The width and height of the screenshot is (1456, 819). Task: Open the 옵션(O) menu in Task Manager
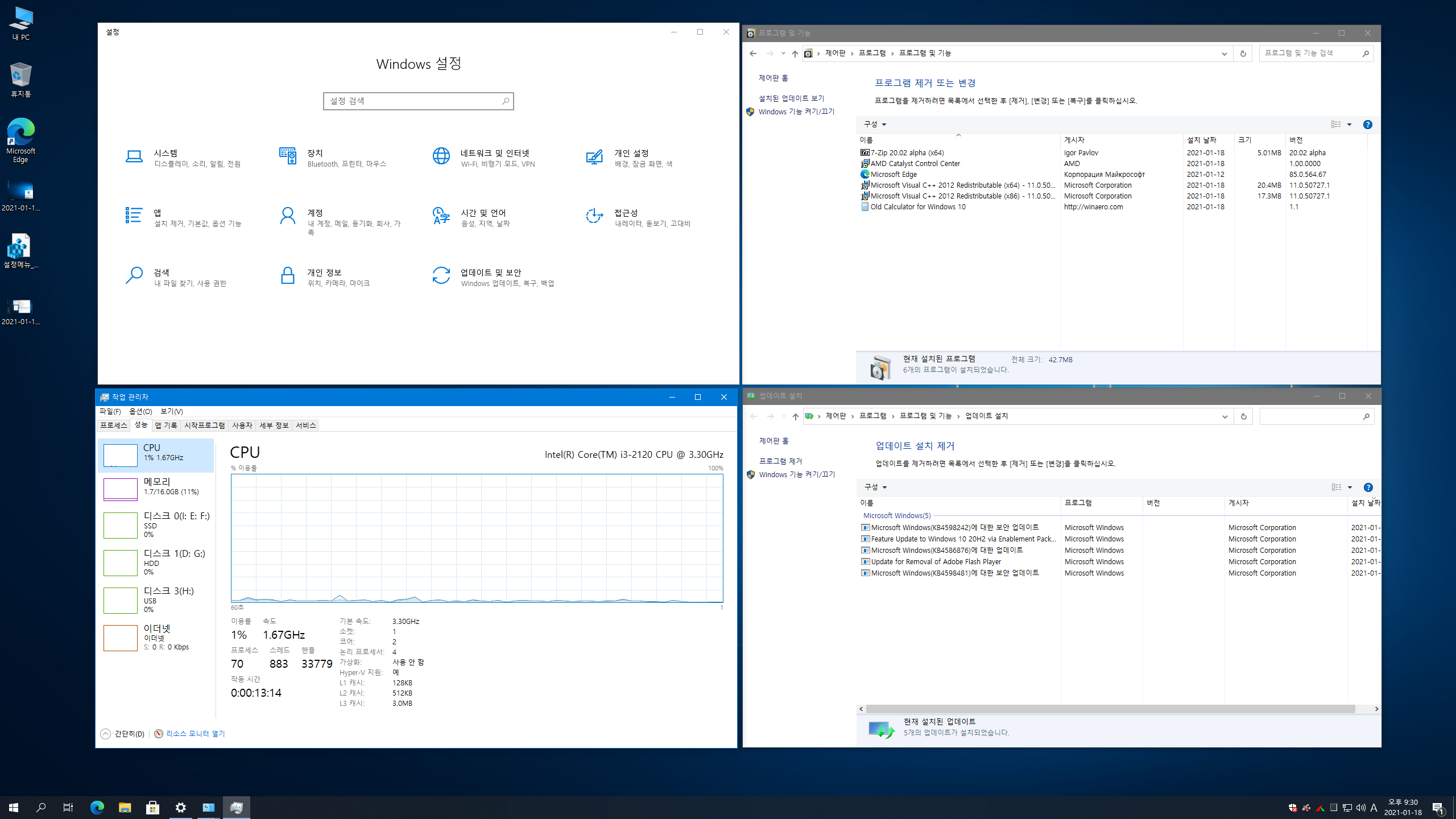[x=140, y=411]
